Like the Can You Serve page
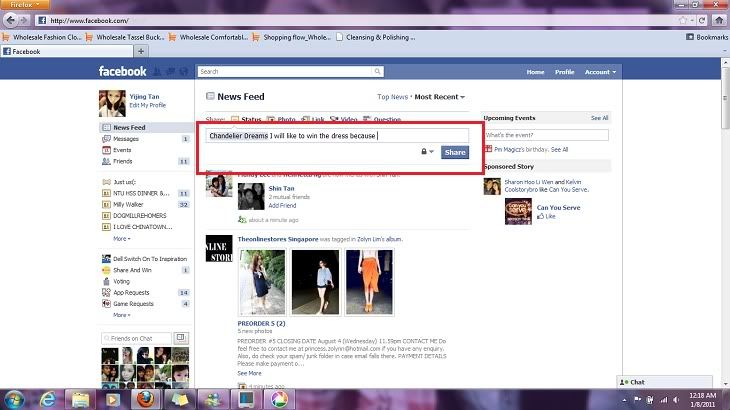730x410 pixels. pos(547,216)
